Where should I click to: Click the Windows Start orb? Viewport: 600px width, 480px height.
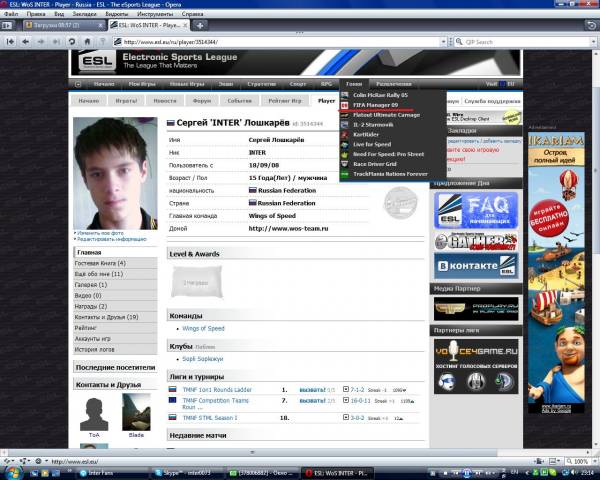coord(14,472)
